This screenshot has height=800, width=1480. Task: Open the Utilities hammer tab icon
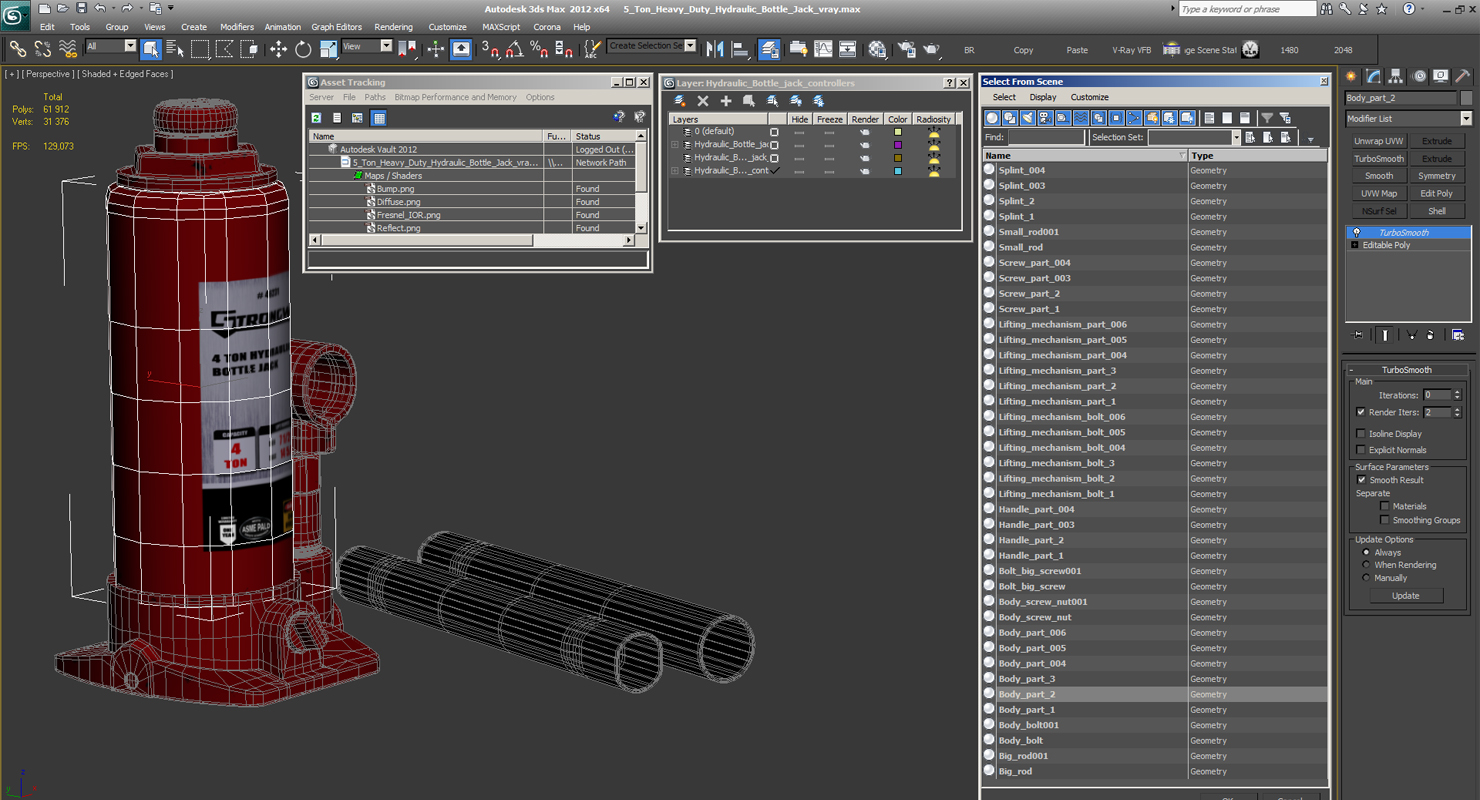tap(1462, 76)
